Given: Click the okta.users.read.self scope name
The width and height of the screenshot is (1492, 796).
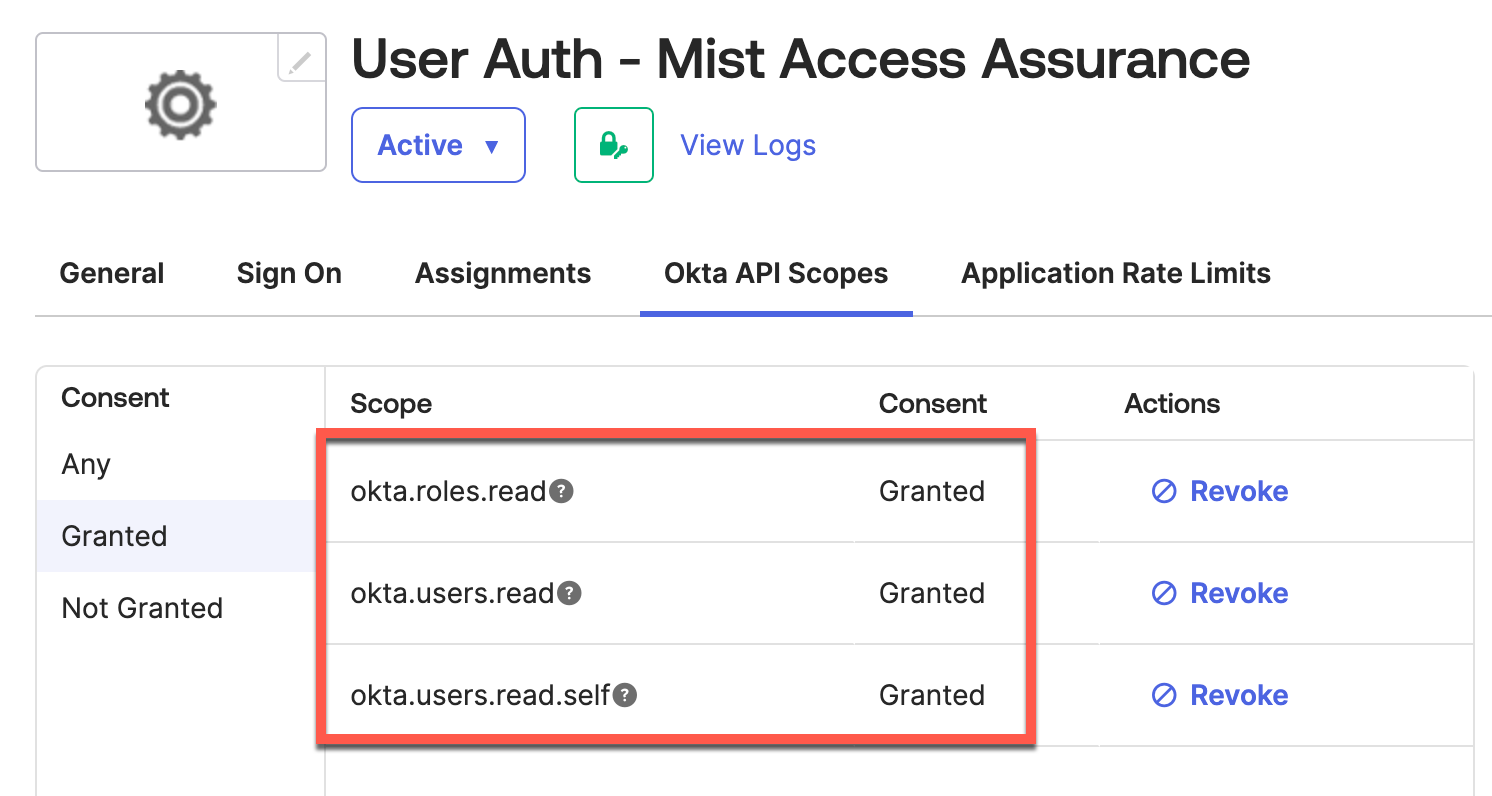Looking at the screenshot, I should point(480,695).
